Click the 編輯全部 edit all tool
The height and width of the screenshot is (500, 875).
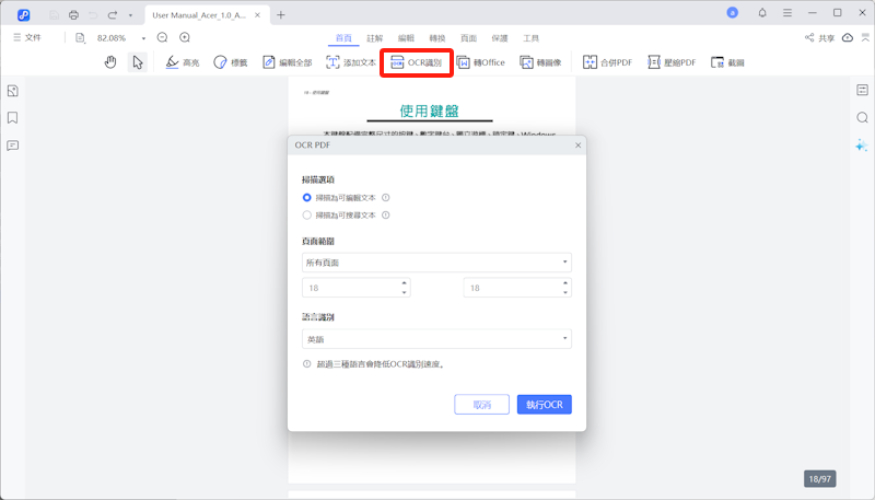(x=287, y=62)
